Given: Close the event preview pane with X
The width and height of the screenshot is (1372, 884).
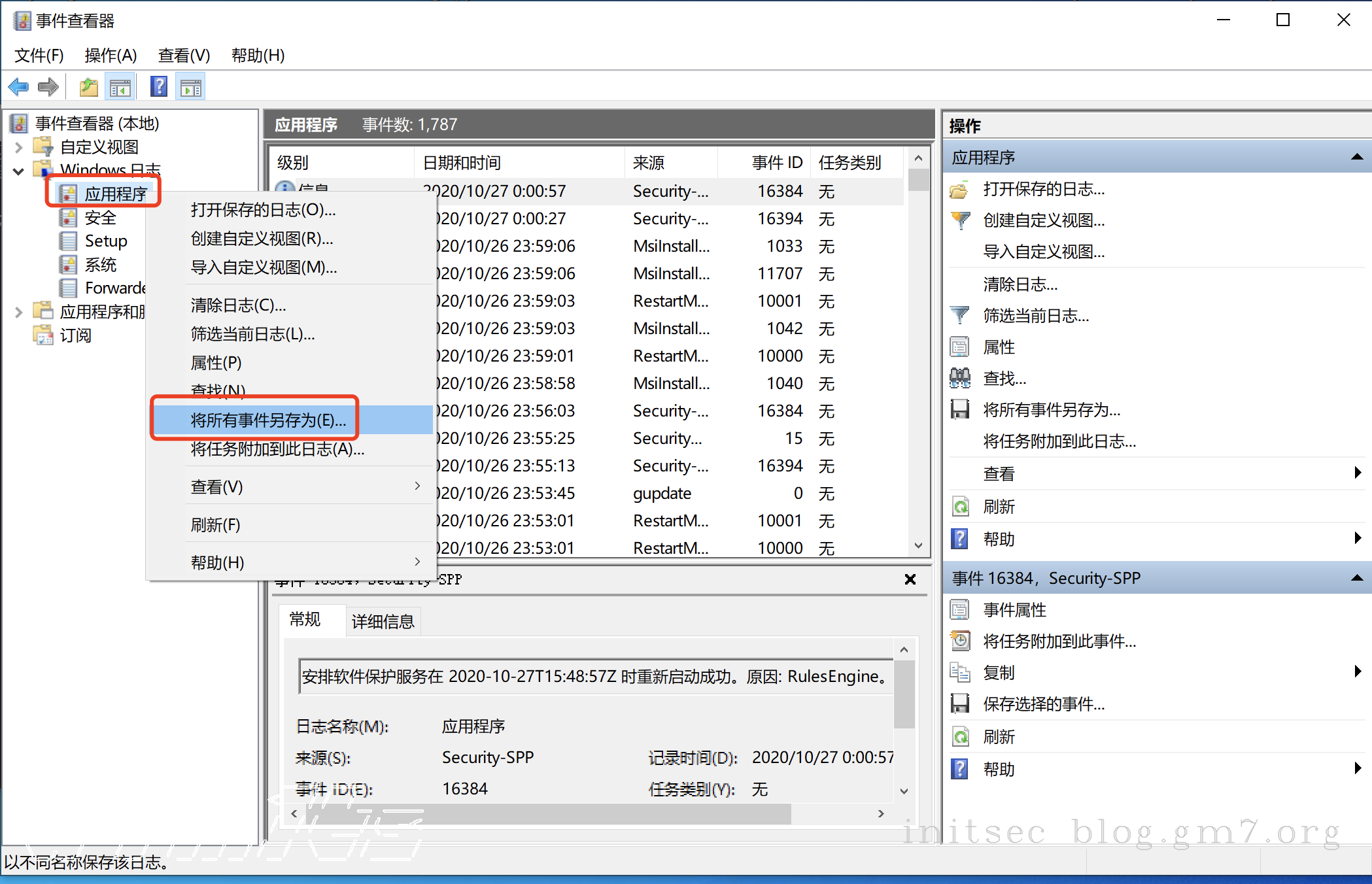Looking at the screenshot, I should tap(910, 579).
